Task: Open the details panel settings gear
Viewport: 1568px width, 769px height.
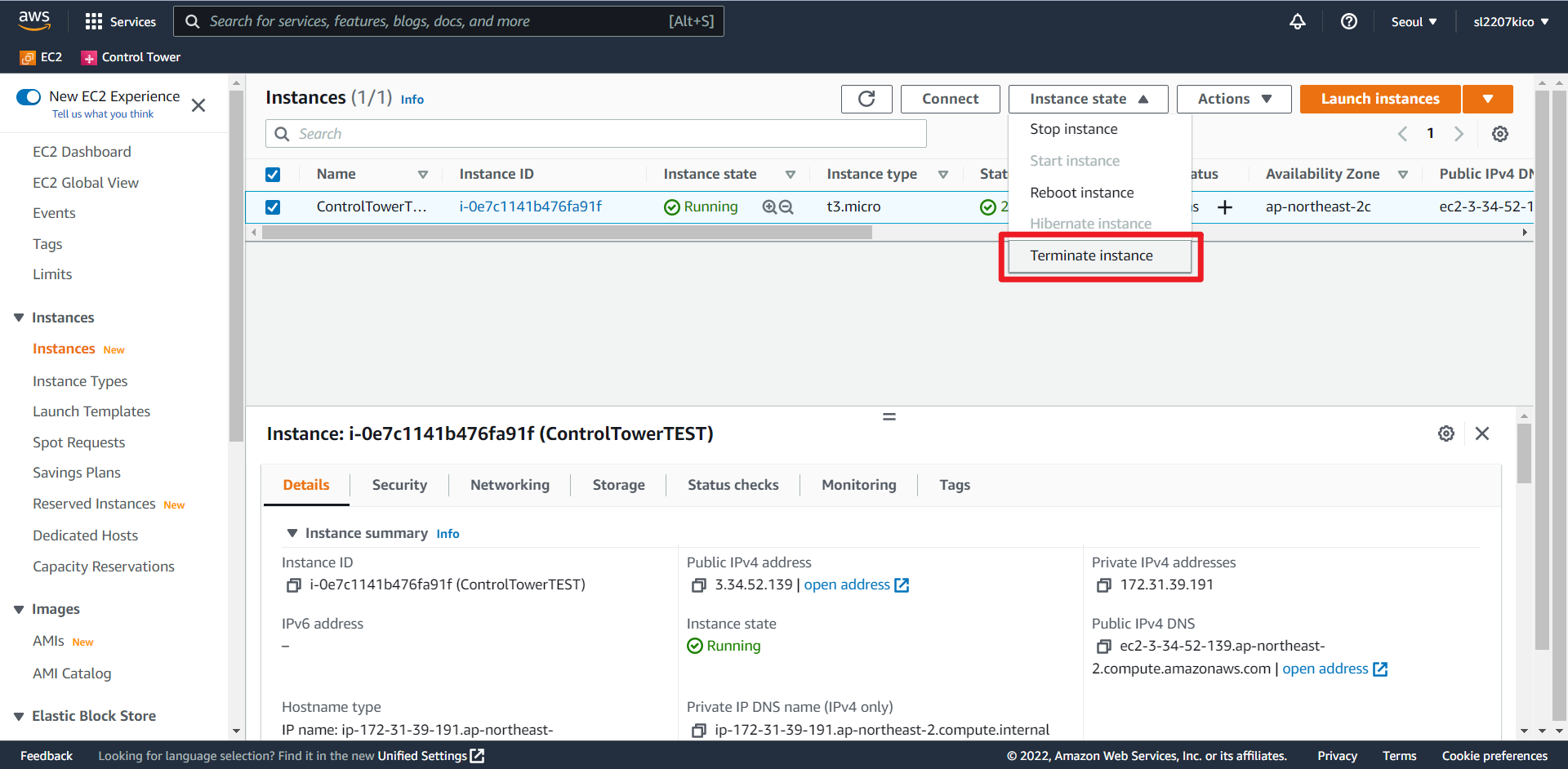Action: 1446,433
